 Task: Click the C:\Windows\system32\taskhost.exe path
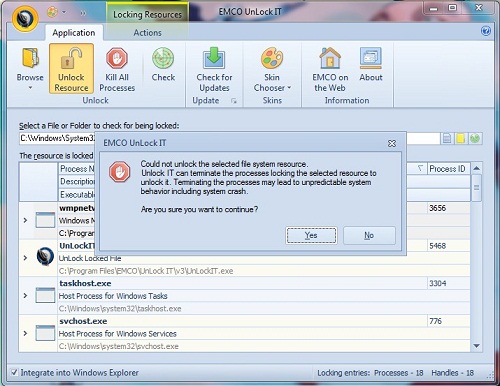pyautogui.click(x=120, y=309)
